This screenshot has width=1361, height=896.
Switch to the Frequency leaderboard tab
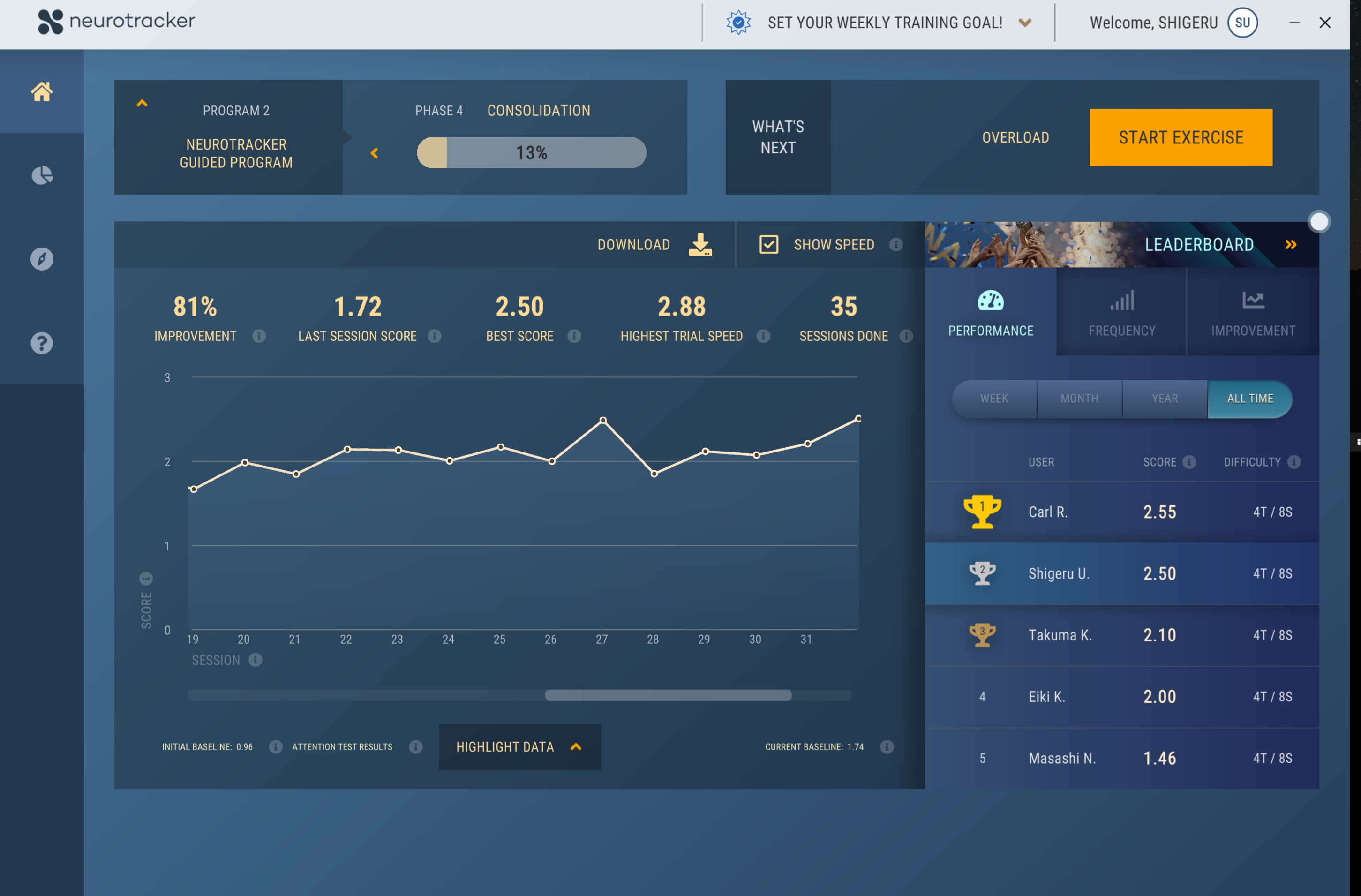pyautogui.click(x=1121, y=312)
